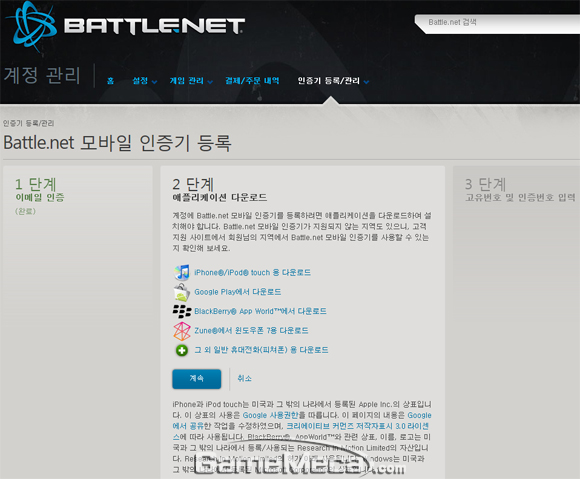Click the BlackBerry logo icon
Viewport: 580px width, 479px height.
point(182,311)
